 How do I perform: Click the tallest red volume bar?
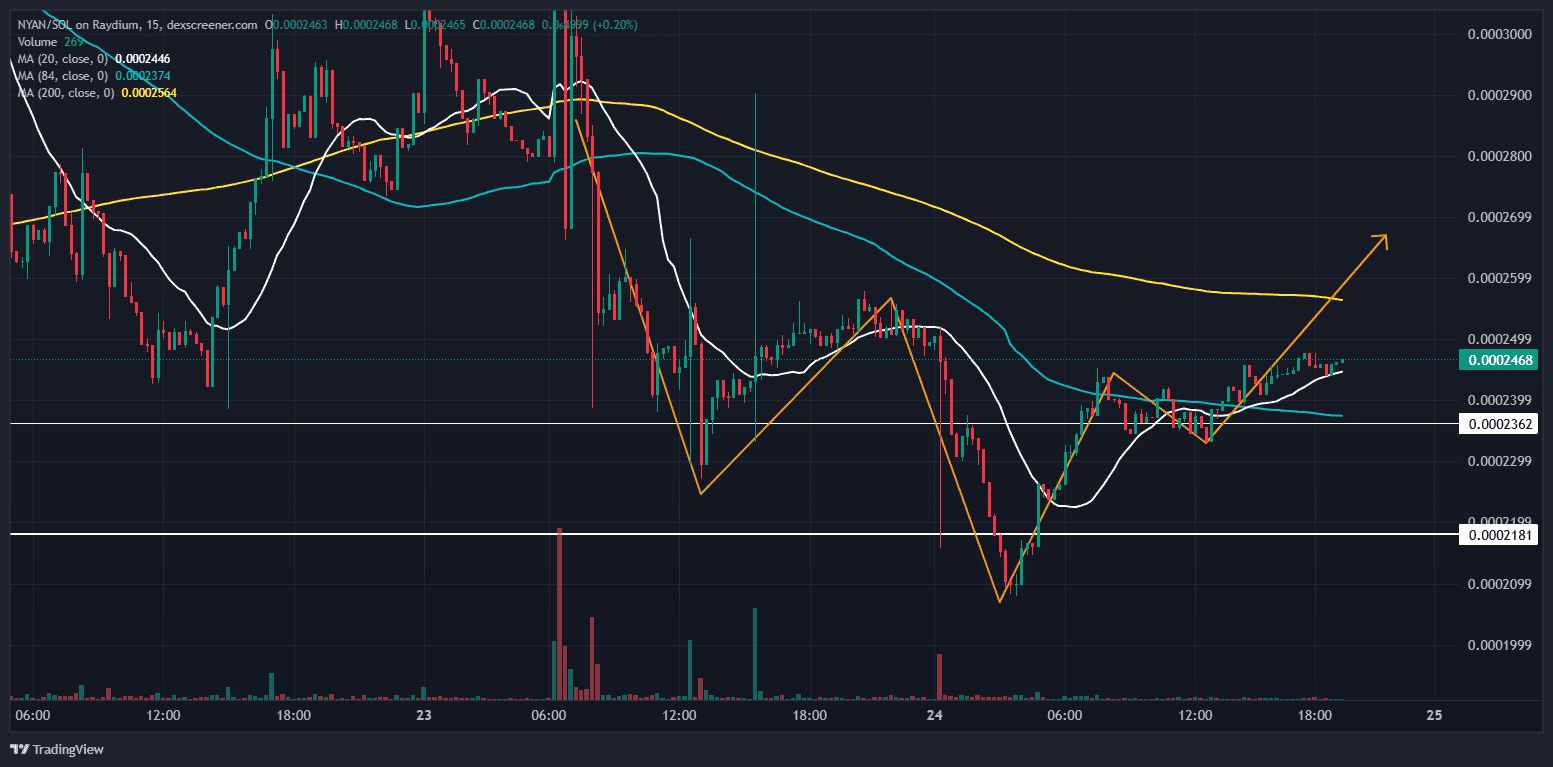tap(559, 612)
